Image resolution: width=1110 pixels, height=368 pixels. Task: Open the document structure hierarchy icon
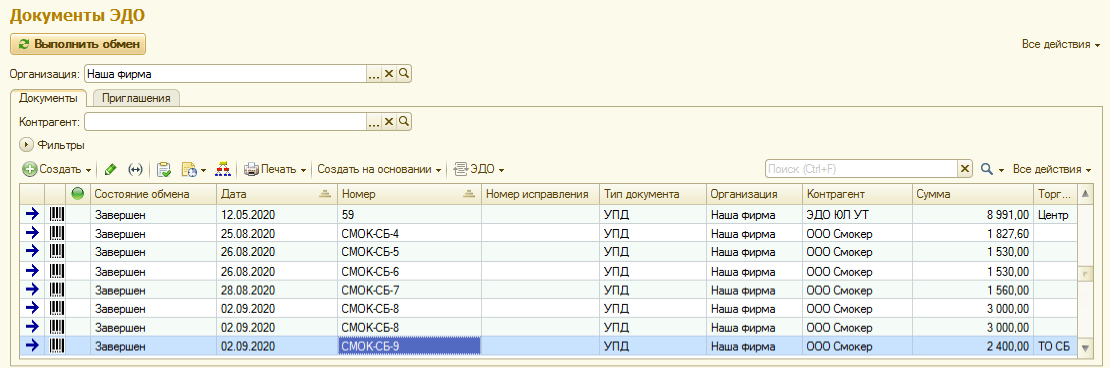pos(223,170)
